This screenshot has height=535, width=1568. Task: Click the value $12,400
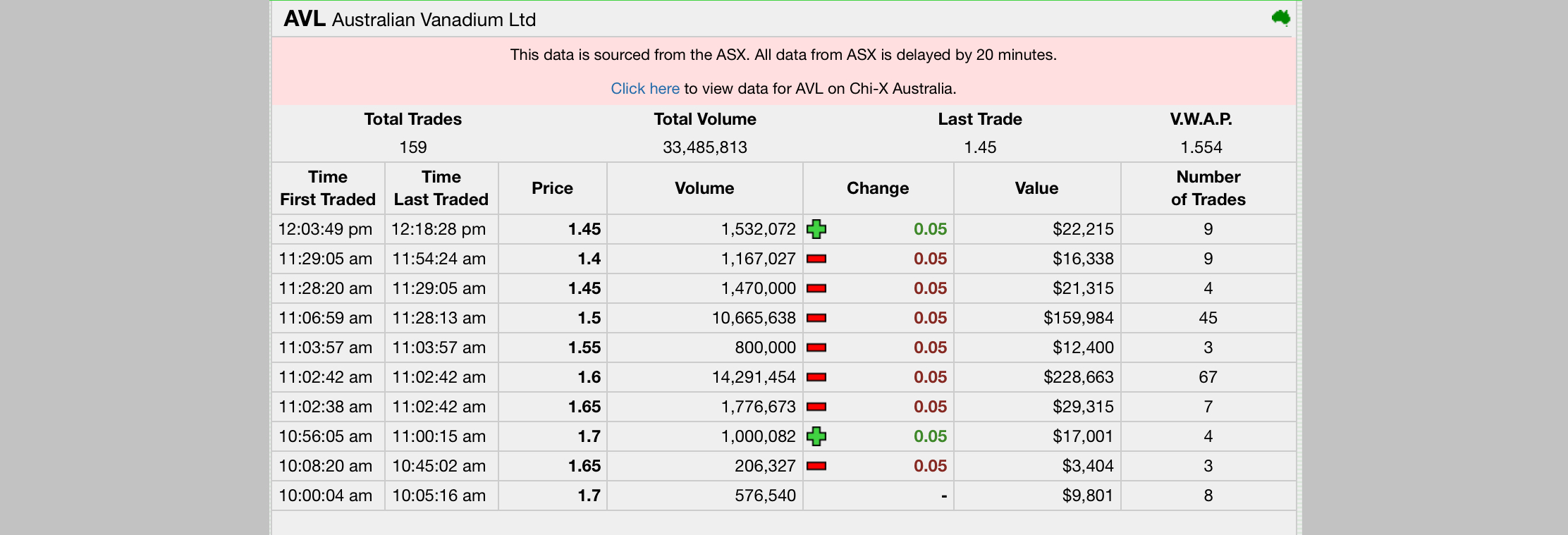(1083, 348)
